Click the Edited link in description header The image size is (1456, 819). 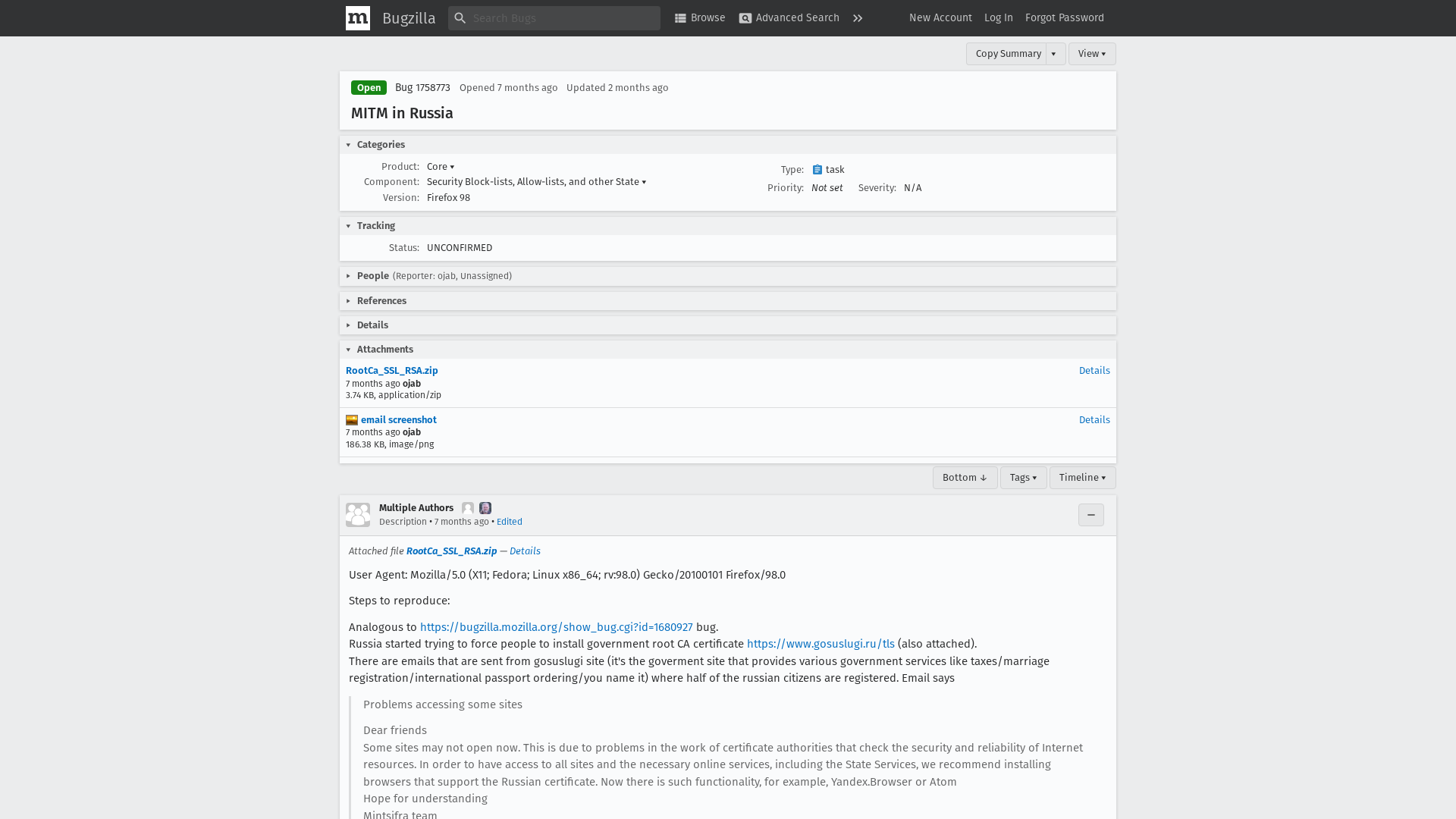point(510,522)
